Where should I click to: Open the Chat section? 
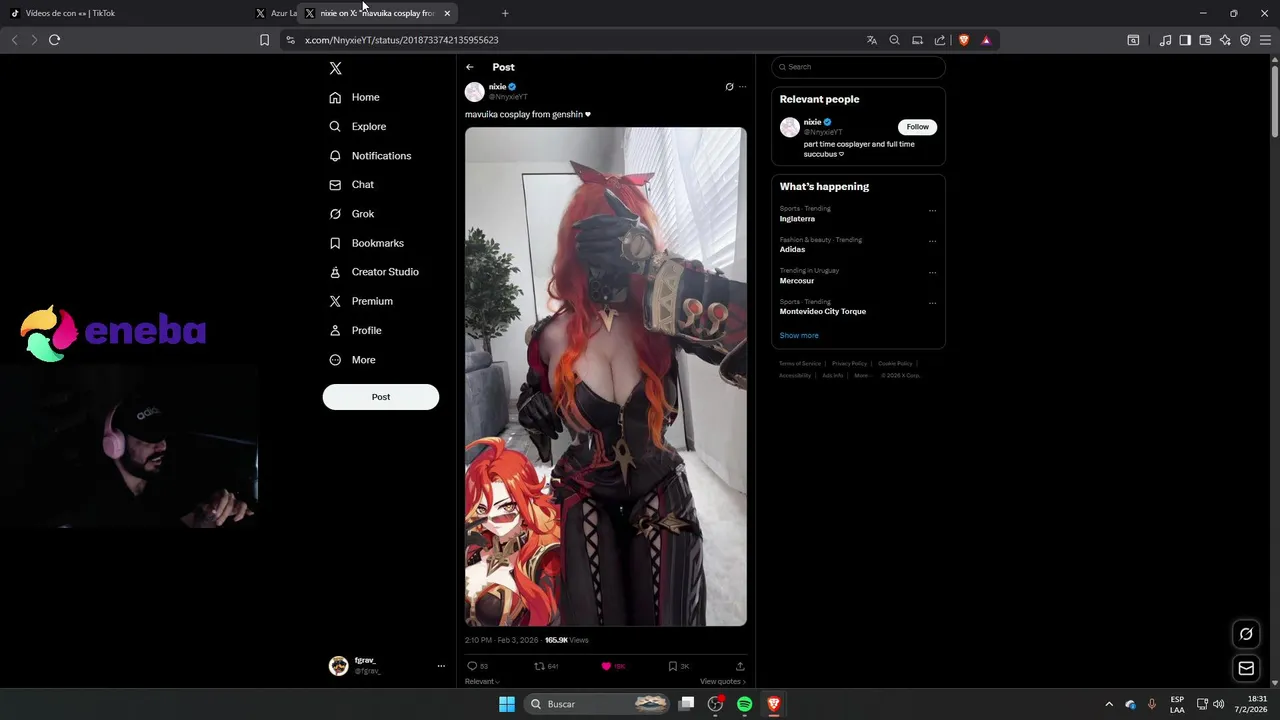tap(351, 185)
